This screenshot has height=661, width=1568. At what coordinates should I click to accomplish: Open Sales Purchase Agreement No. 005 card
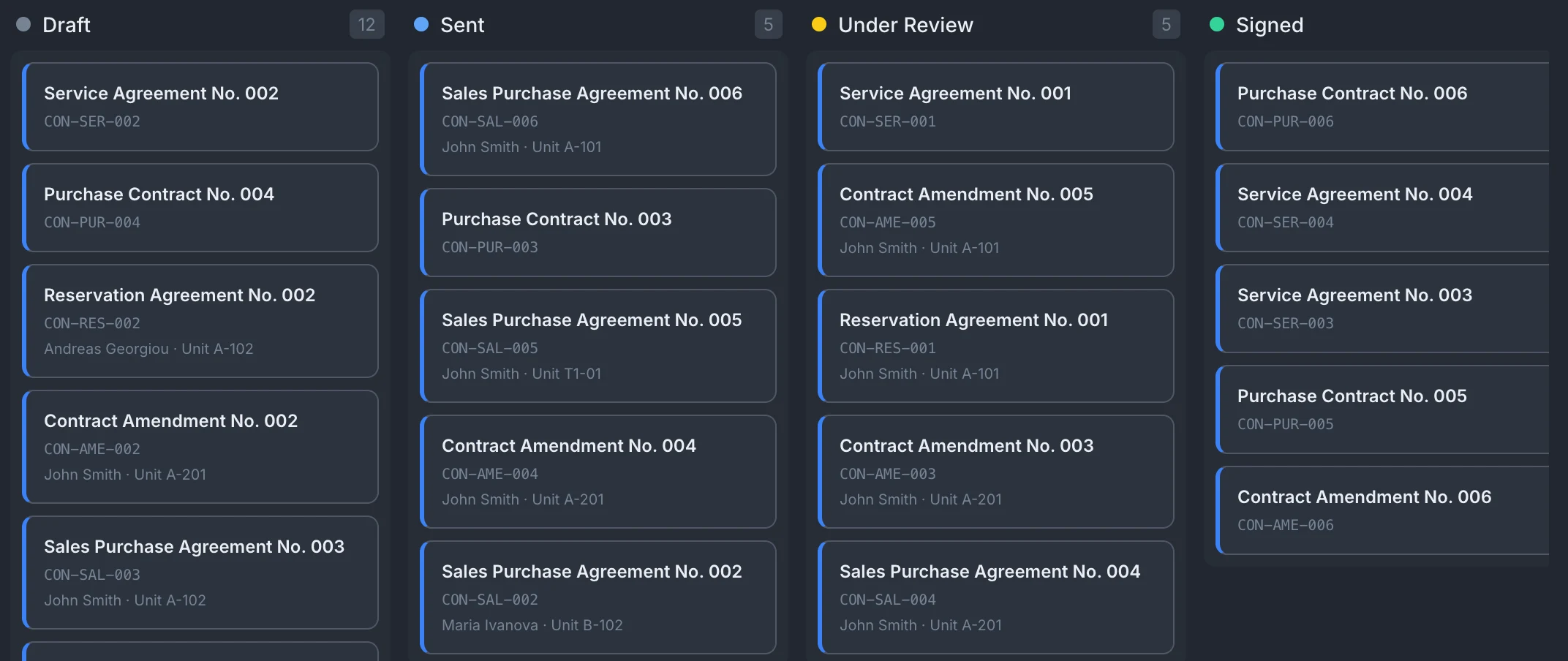coord(598,346)
